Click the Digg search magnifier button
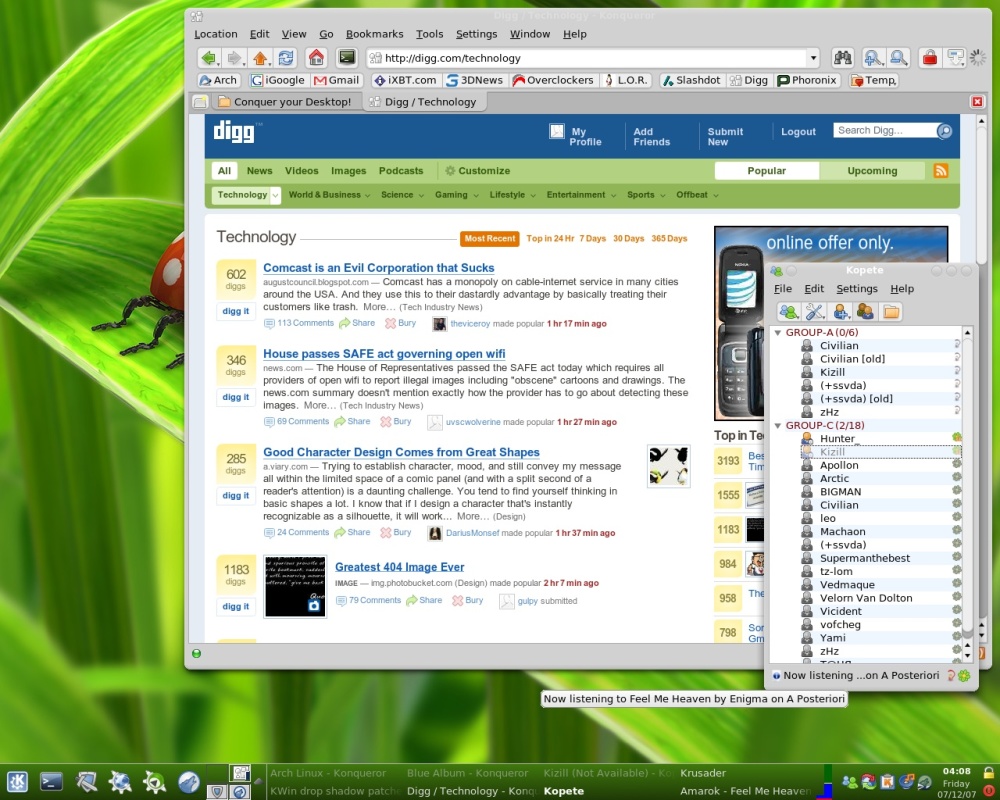 [944, 131]
